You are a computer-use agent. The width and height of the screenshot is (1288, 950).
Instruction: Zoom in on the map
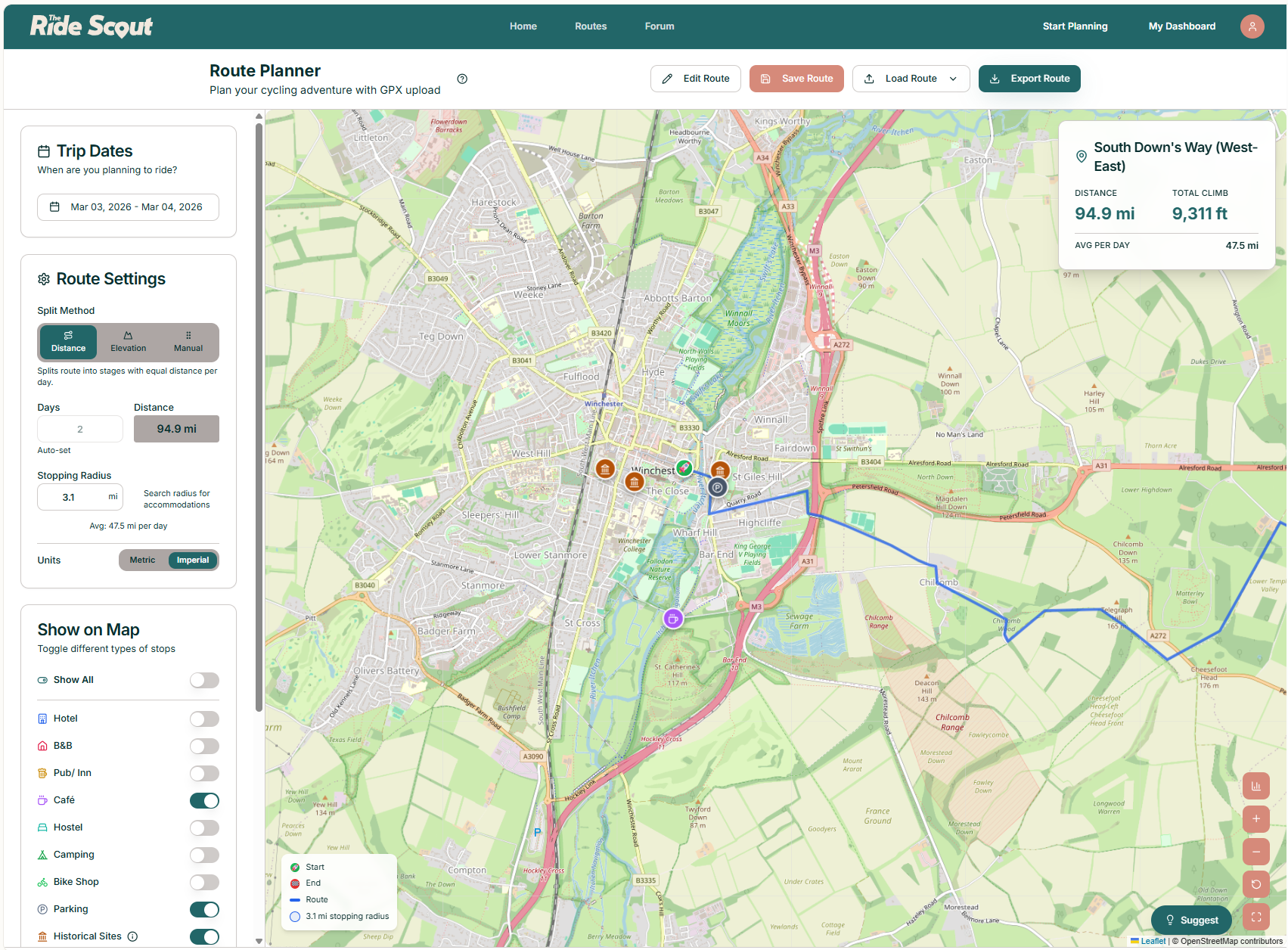[x=1255, y=818]
